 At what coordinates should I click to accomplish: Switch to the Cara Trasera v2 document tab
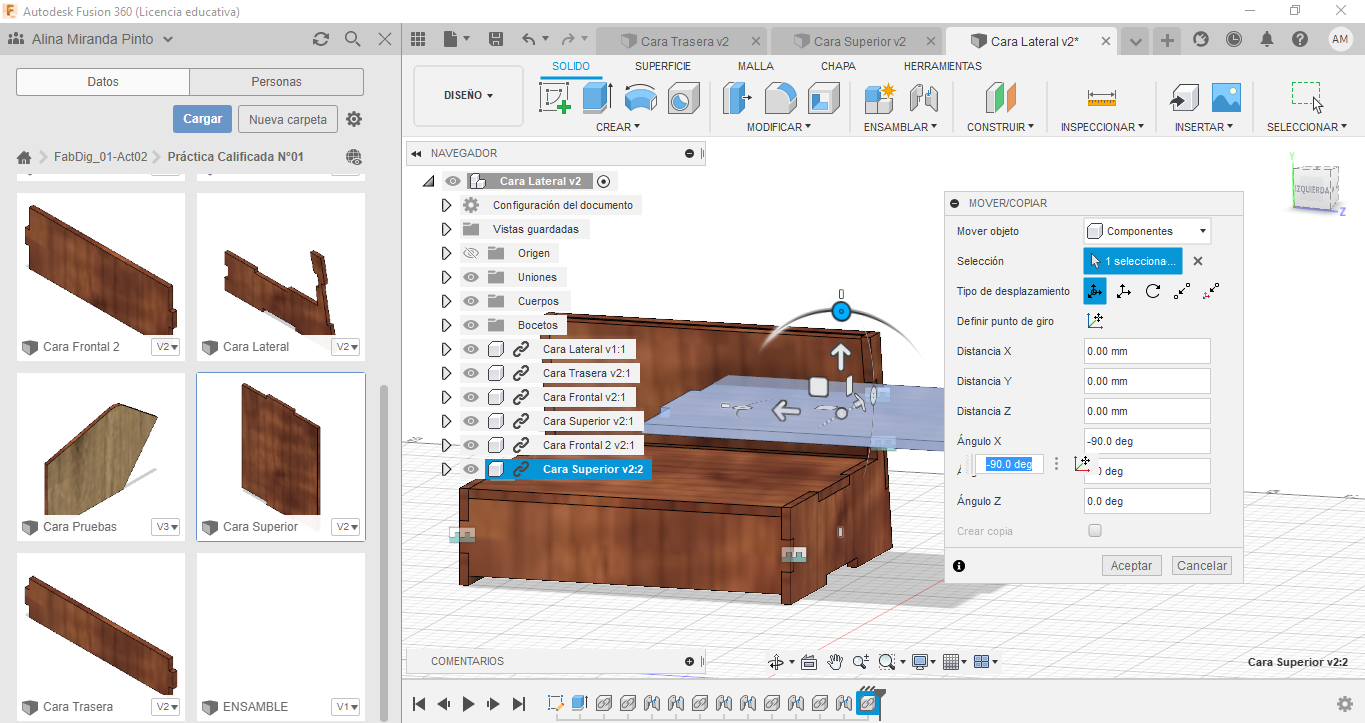(x=684, y=41)
